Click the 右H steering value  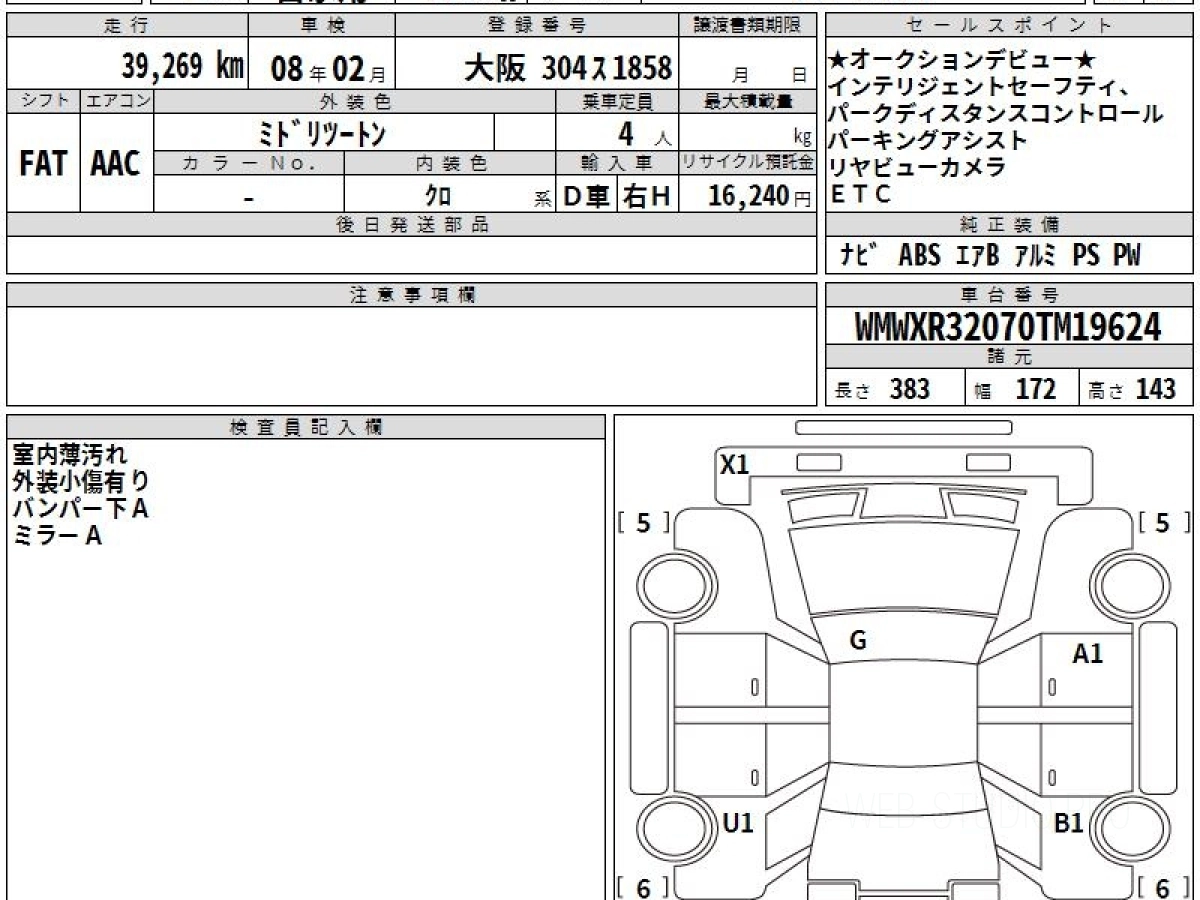[647, 196]
